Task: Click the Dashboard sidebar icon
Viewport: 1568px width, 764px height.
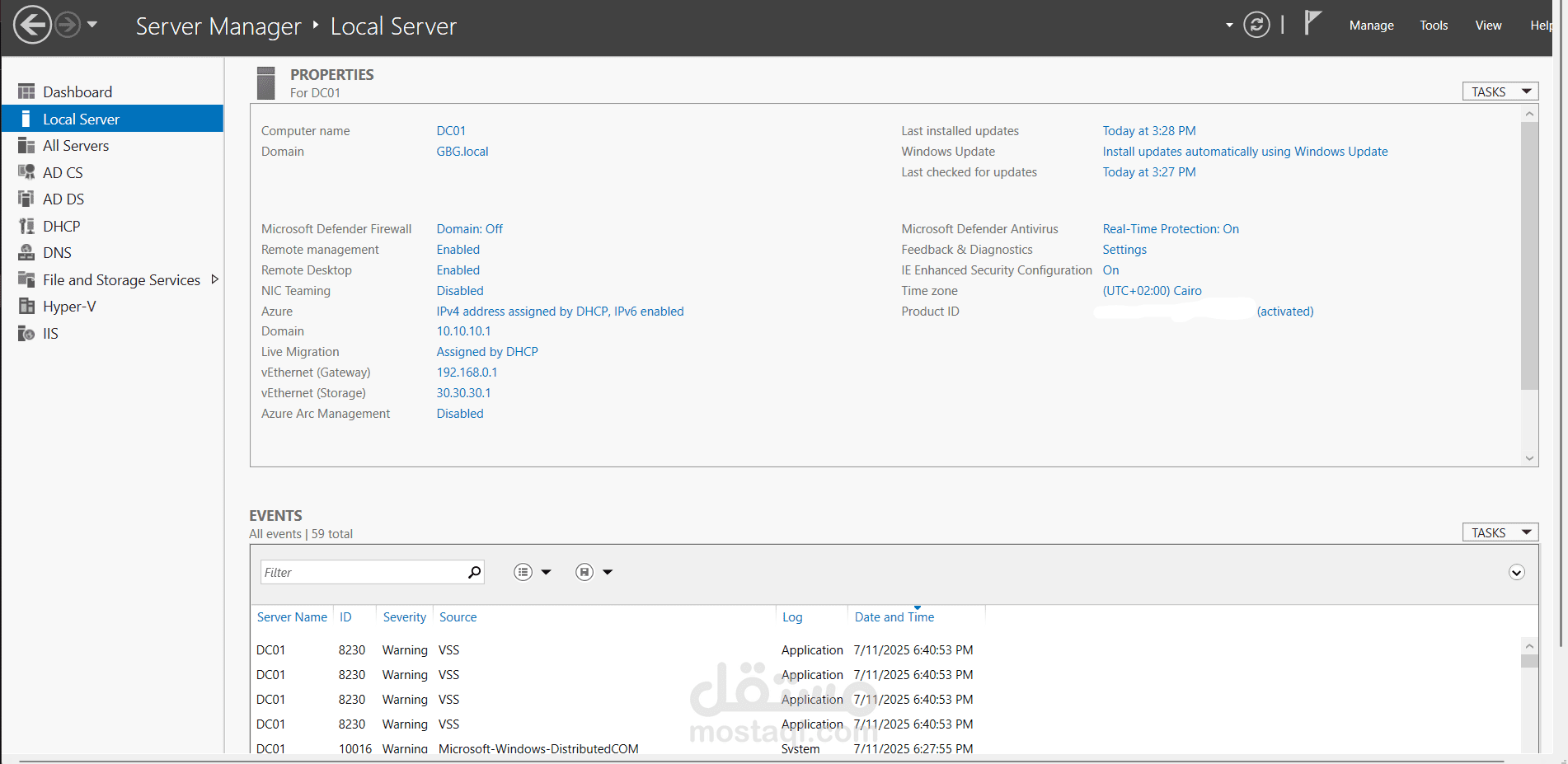Action: click(x=26, y=91)
